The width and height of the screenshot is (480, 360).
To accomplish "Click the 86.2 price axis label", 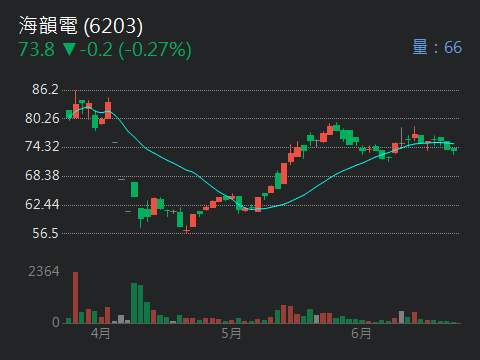I will [x=45, y=89].
